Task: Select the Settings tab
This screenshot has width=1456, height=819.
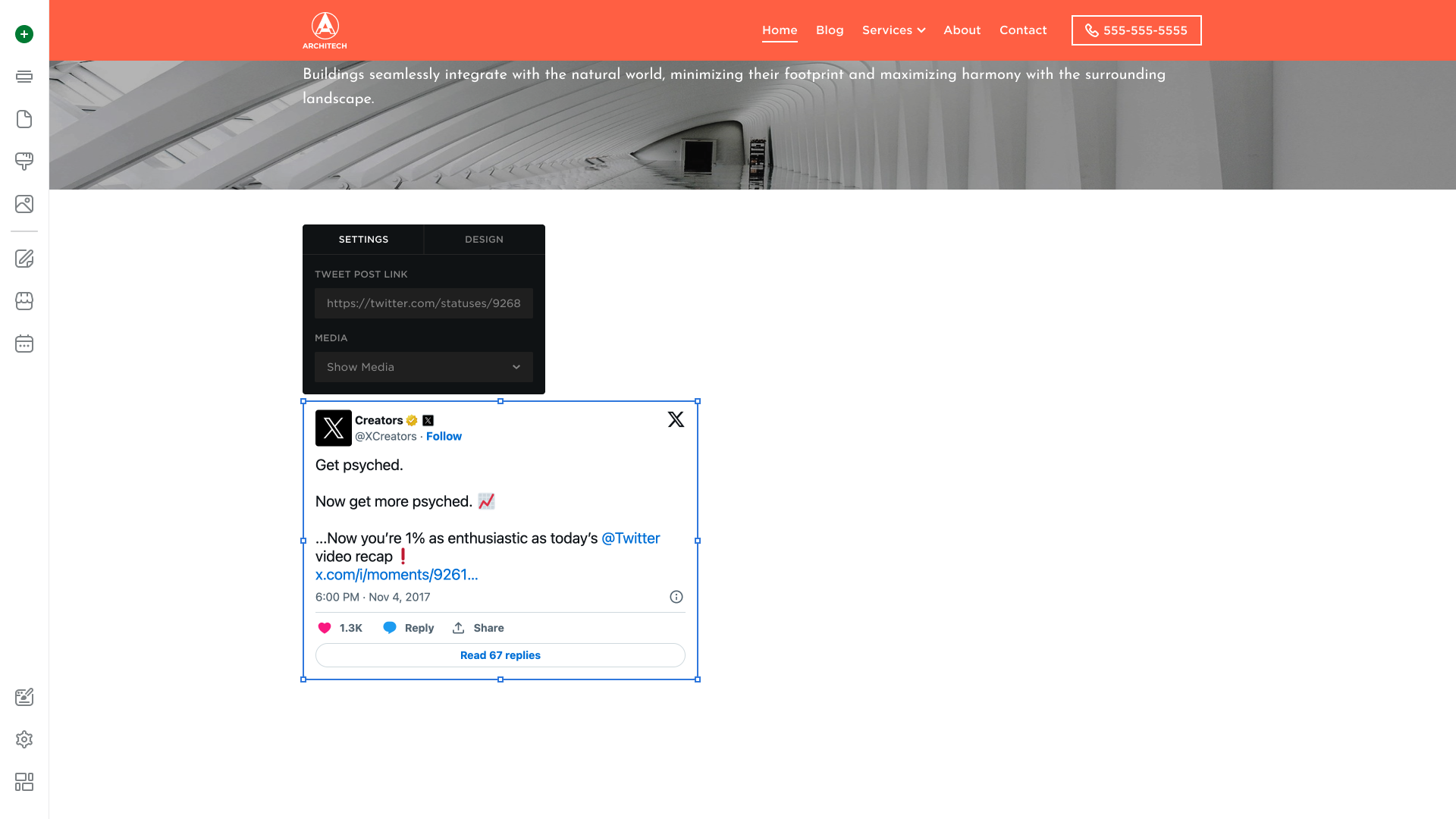Action: (x=363, y=240)
